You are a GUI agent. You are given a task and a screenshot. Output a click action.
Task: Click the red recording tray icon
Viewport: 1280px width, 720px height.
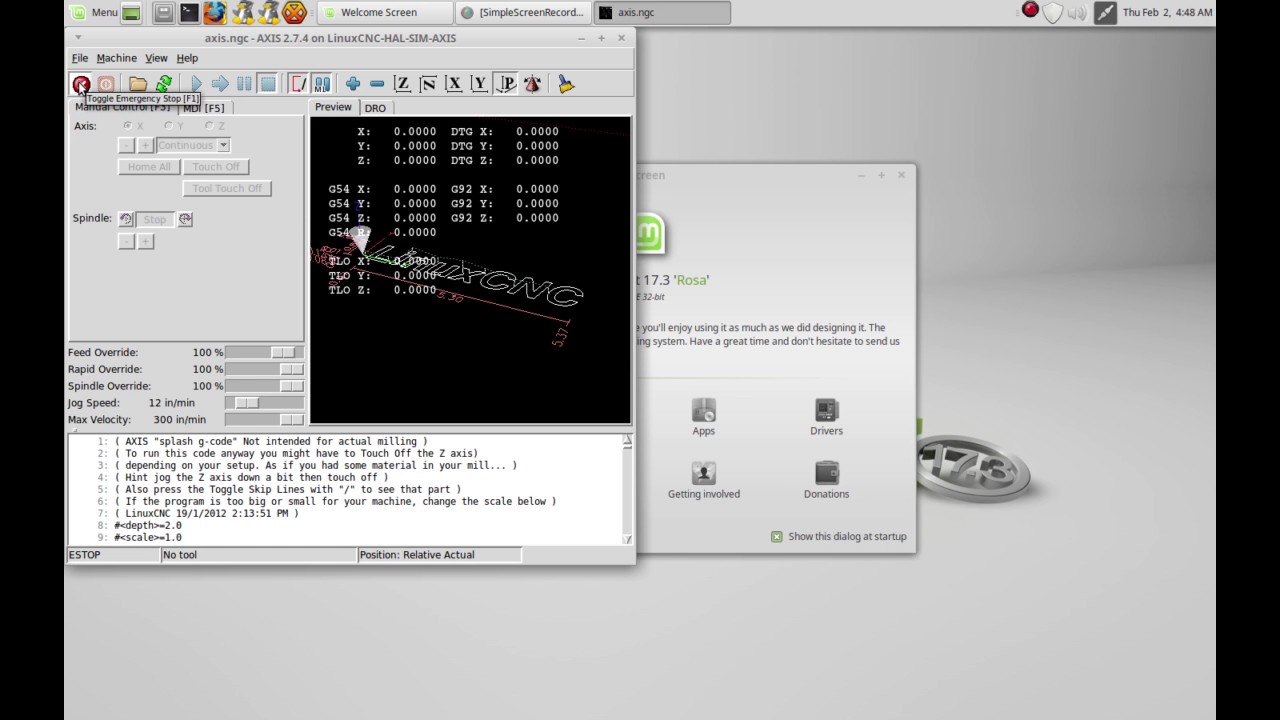[x=1030, y=11]
